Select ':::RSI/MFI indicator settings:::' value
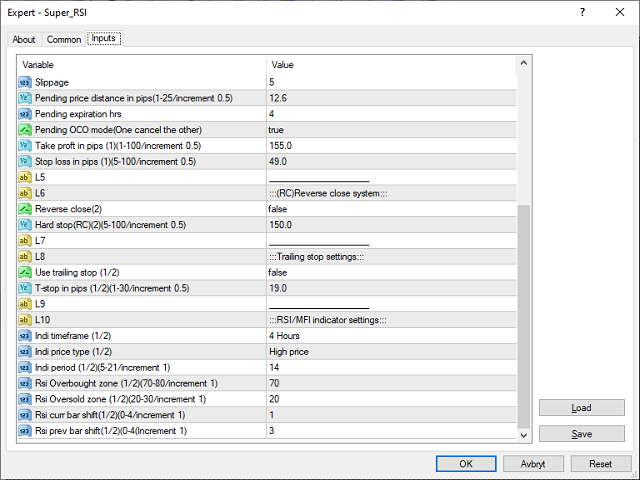The image size is (640, 480). coord(328,320)
